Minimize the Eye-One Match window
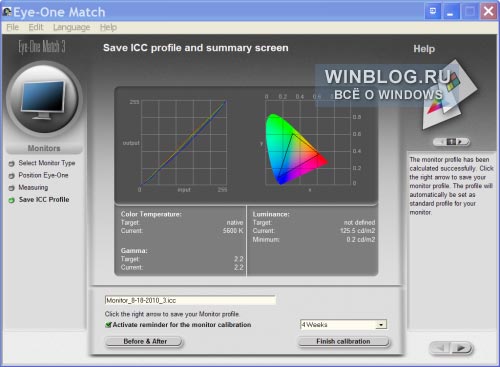Viewport: 500px width, 367px height. 450,12
